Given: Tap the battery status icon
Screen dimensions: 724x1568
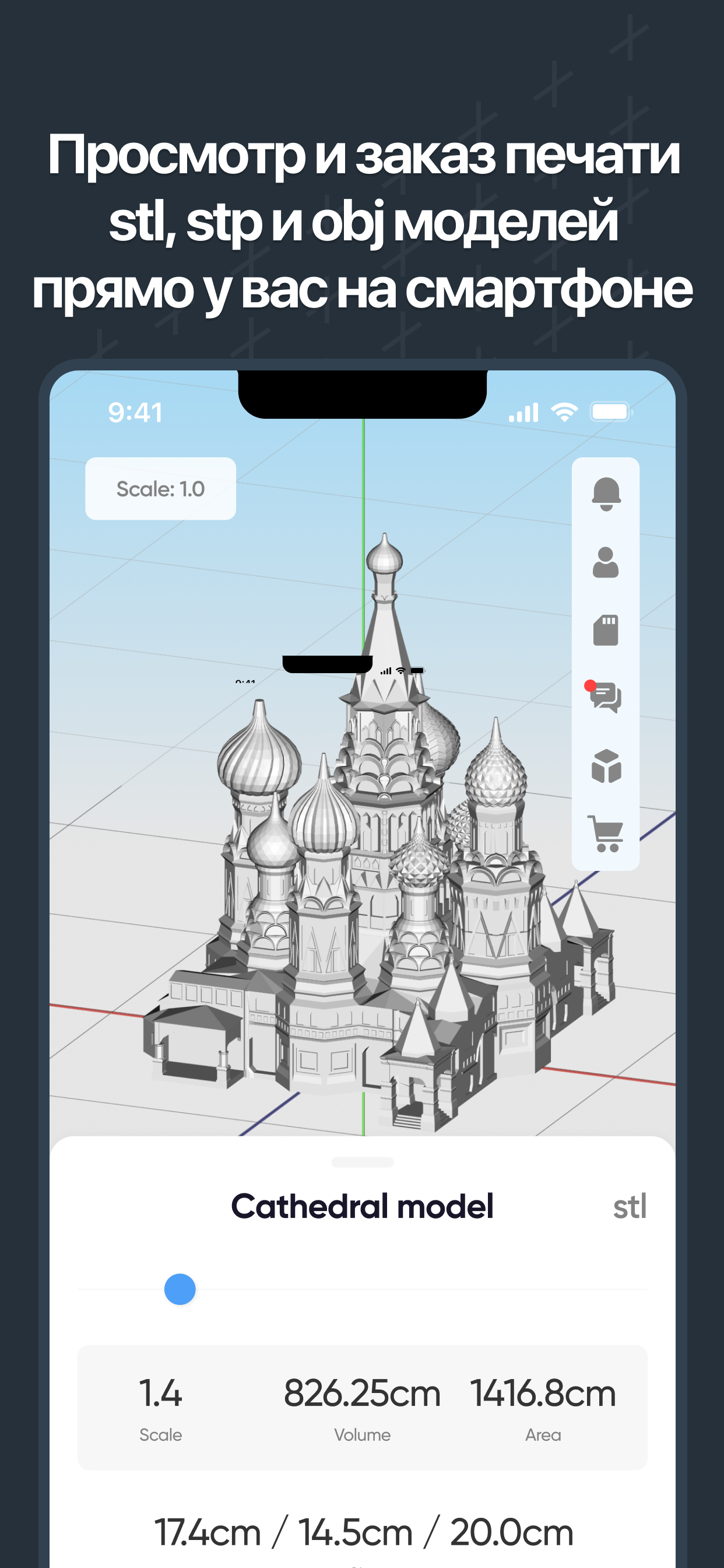Looking at the screenshot, I should coord(611,412).
